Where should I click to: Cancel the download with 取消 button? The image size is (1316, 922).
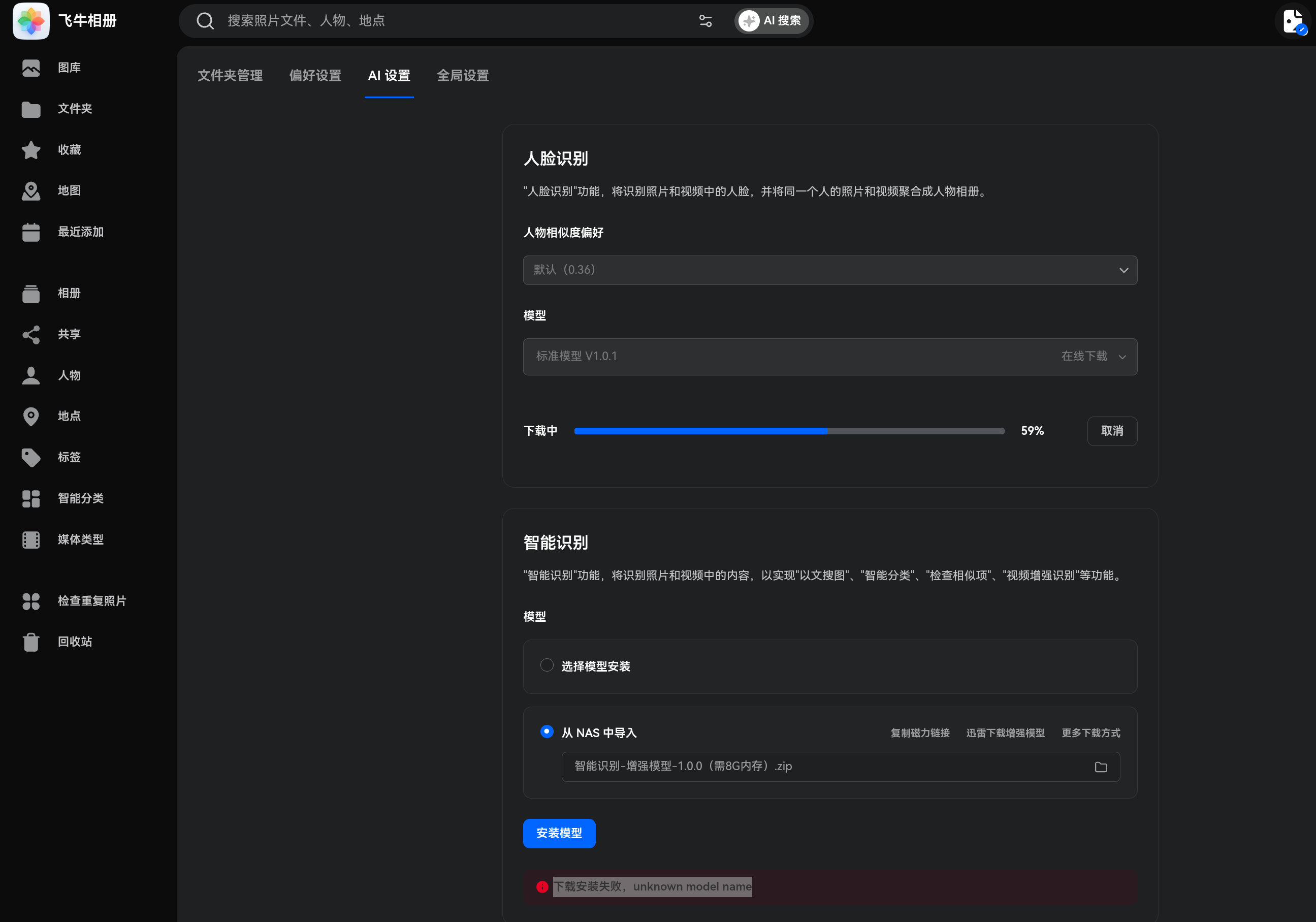pos(1112,431)
